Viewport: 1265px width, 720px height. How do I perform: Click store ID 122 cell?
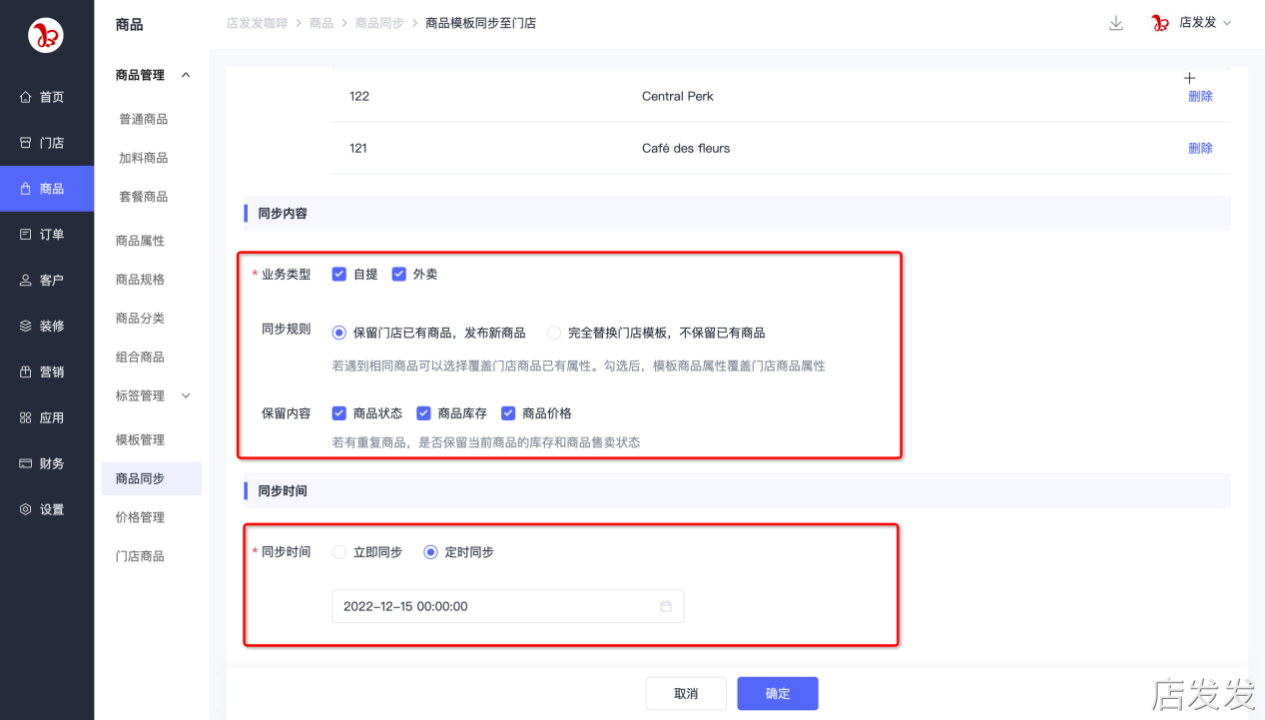tap(359, 97)
